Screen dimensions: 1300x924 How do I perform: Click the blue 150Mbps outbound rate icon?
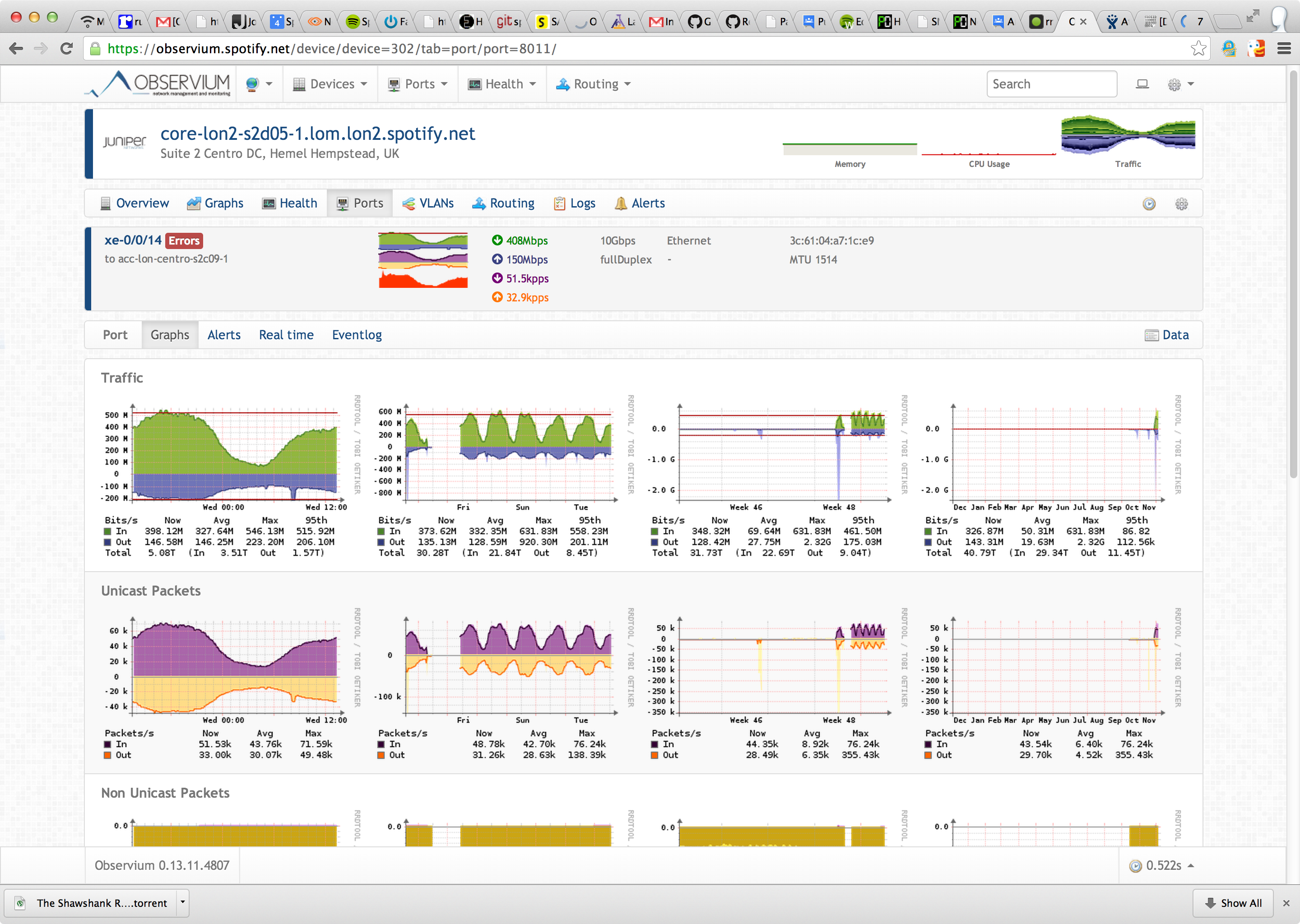[497, 259]
